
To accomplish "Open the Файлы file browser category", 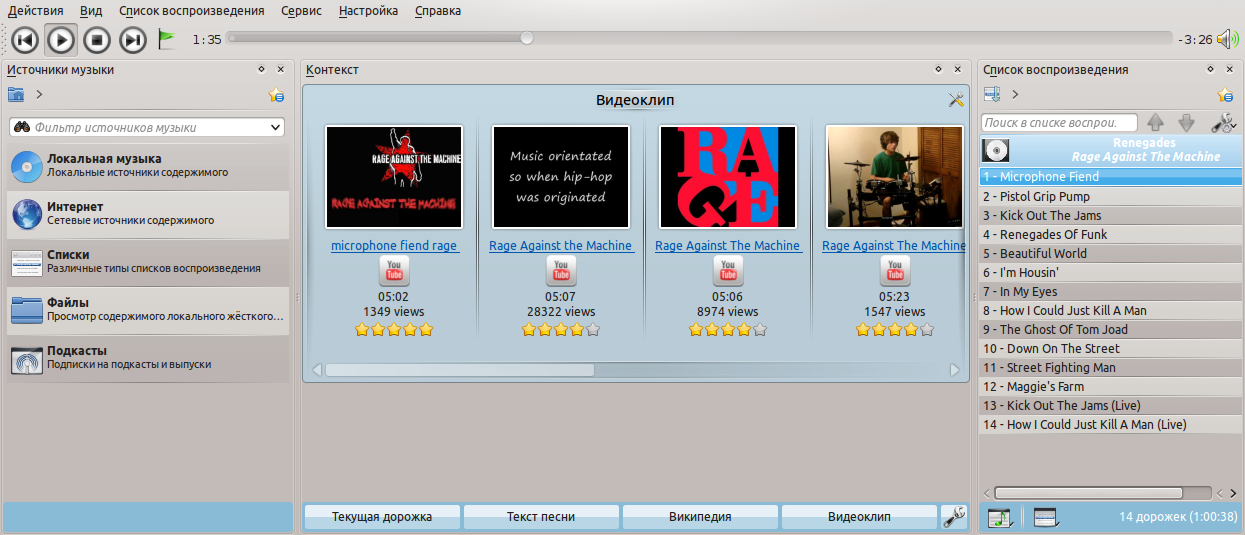I will [x=146, y=309].
